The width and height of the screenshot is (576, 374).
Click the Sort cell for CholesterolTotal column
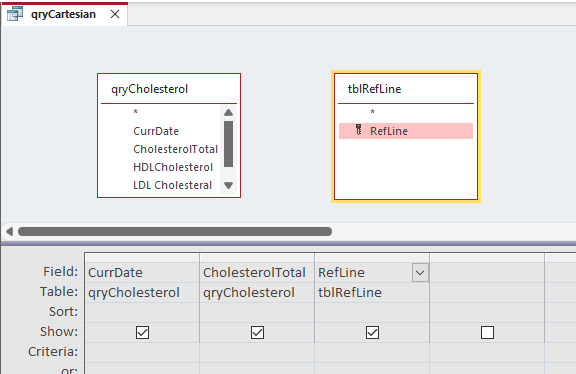257,312
